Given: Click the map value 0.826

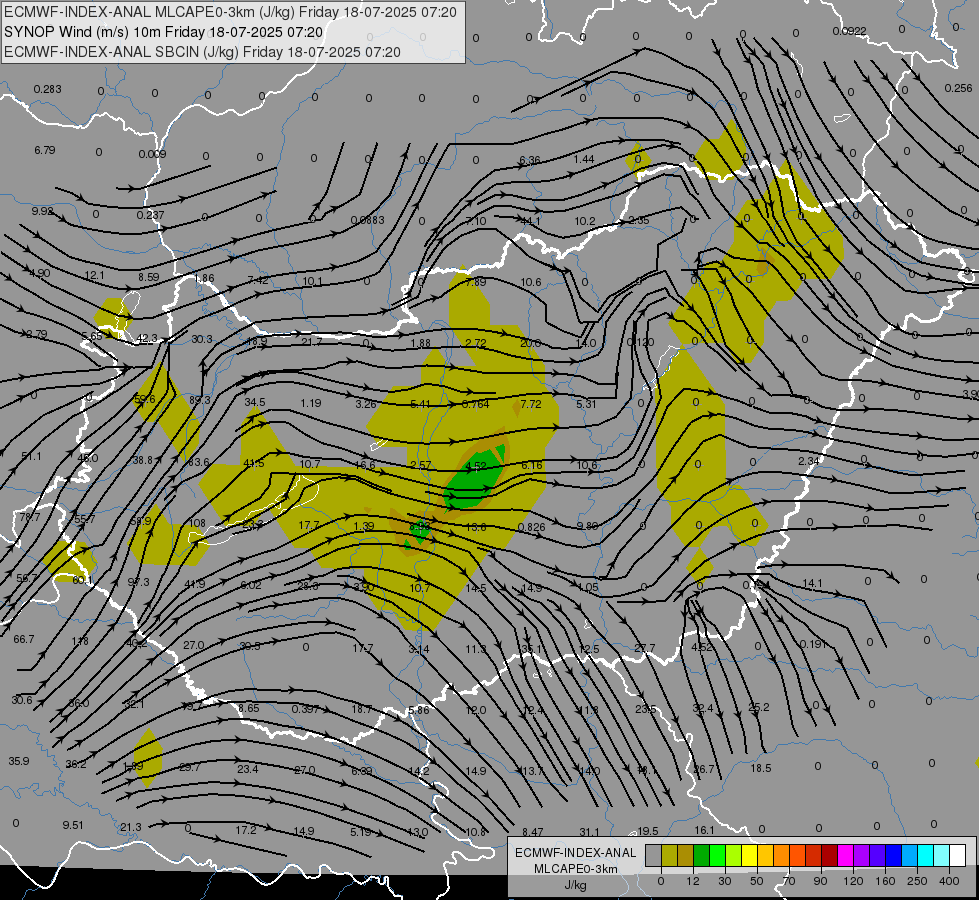Looking at the screenshot, I should click(x=531, y=527).
